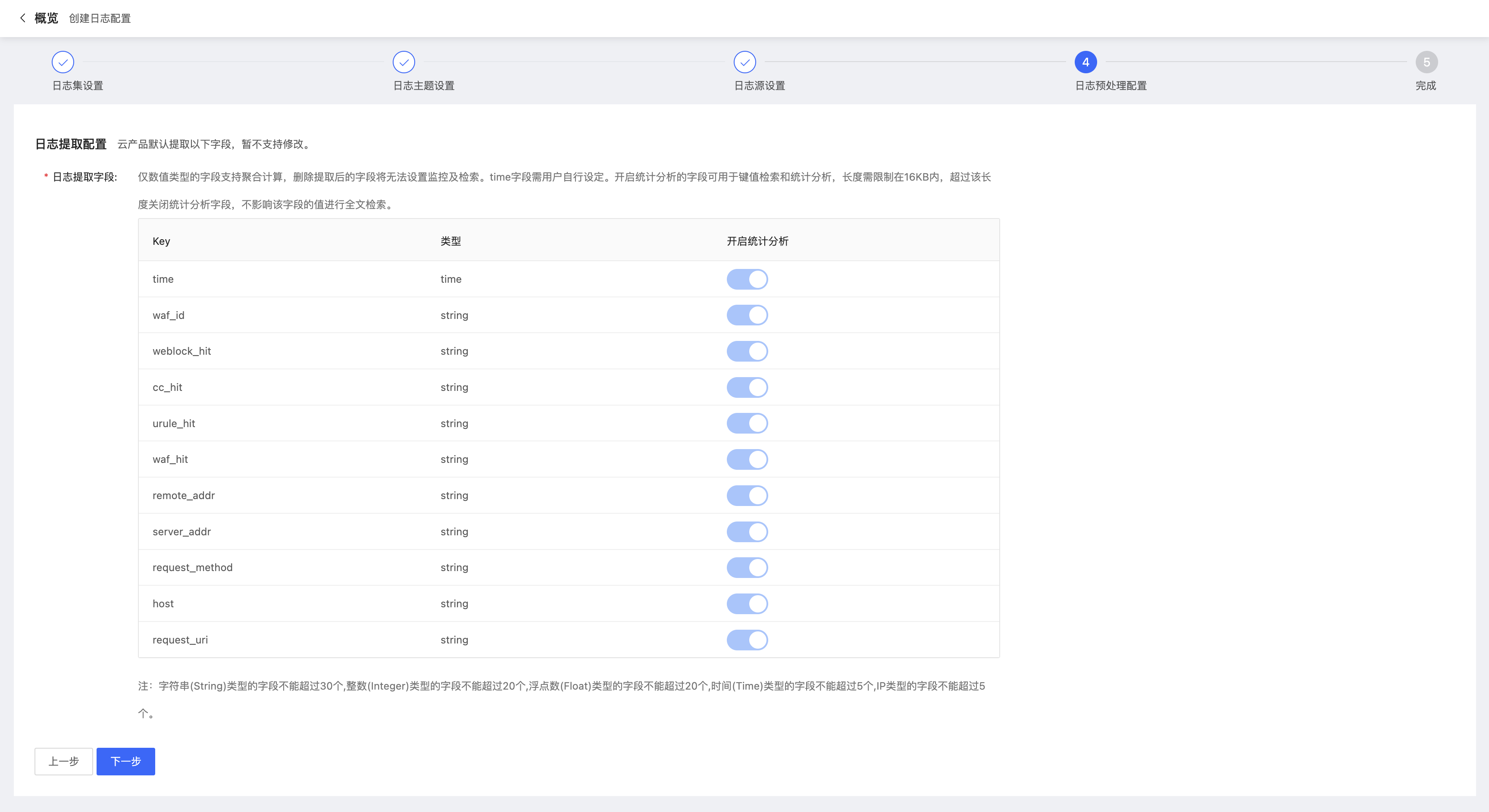Image resolution: width=1489 pixels, height=812 pixels.
Task: Click the 开启统计分析 column header
Action: tap(757, 241)
